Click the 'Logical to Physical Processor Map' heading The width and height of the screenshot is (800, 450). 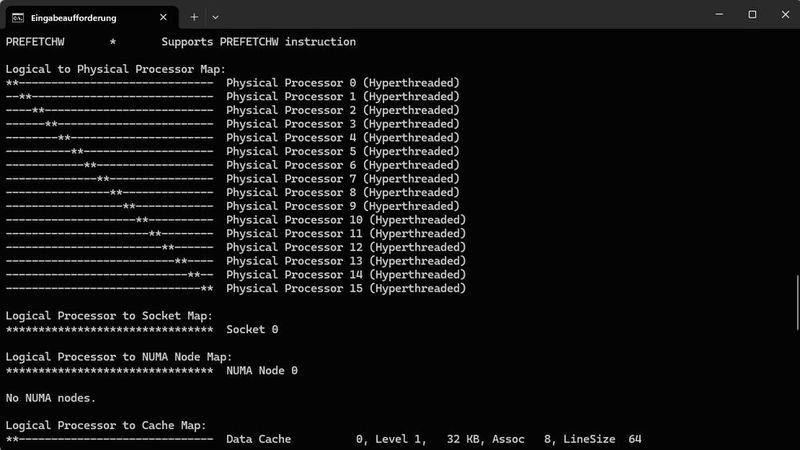pos(108,69)
